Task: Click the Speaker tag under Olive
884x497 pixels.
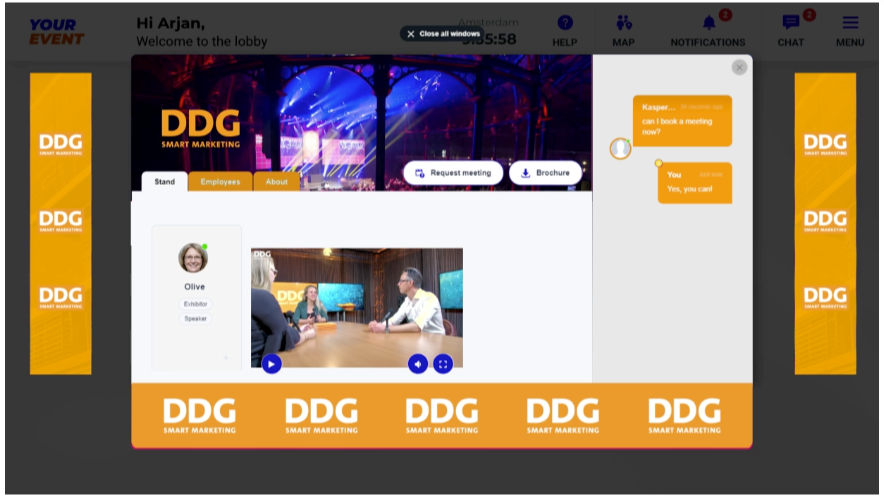Action: (x=195, y=319)
